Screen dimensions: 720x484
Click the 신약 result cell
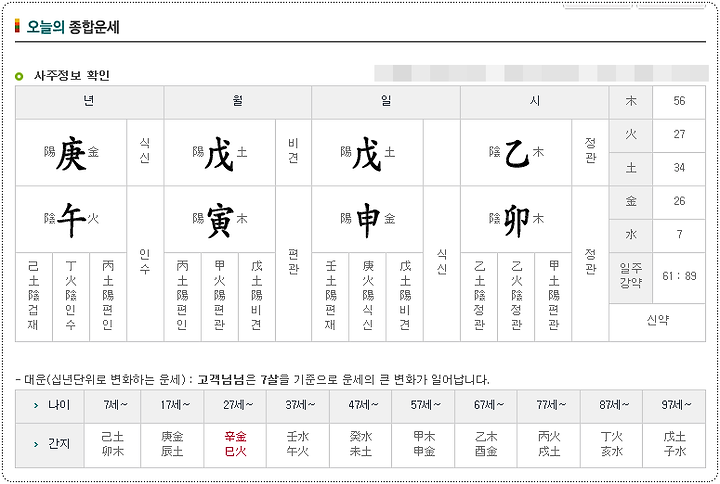pos(658,321)
